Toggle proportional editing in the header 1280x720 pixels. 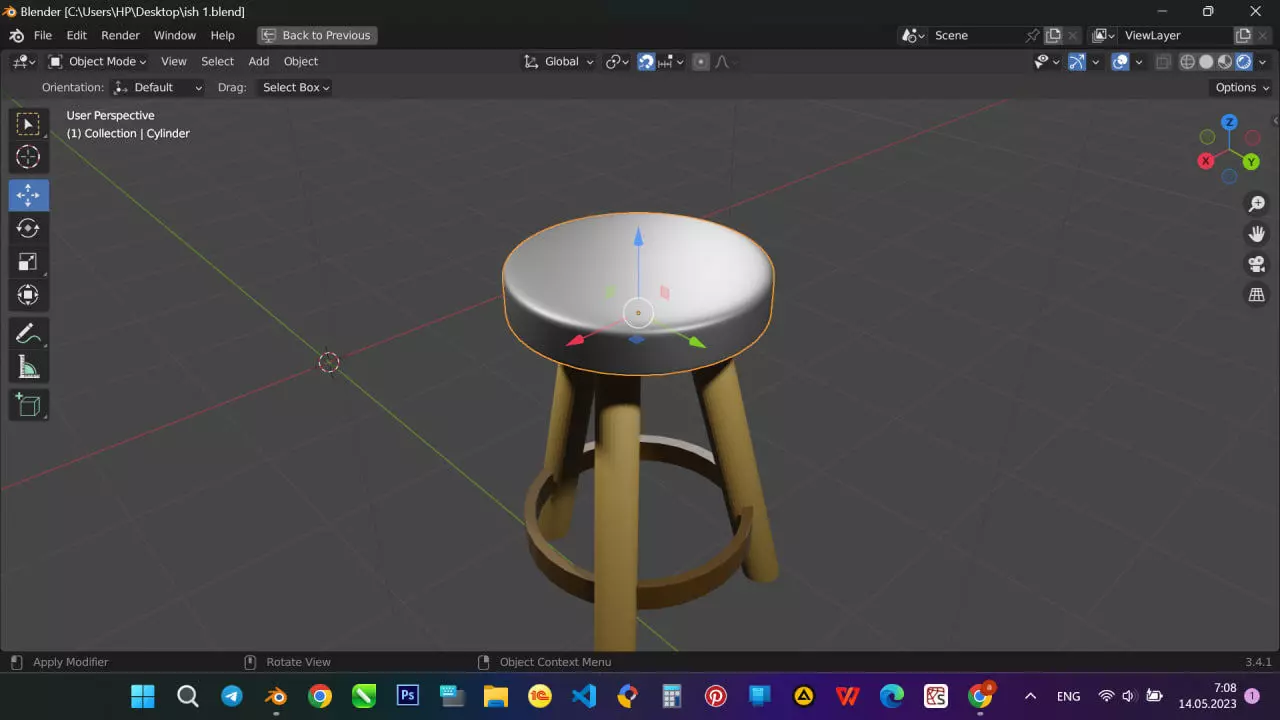coord(701,62)
